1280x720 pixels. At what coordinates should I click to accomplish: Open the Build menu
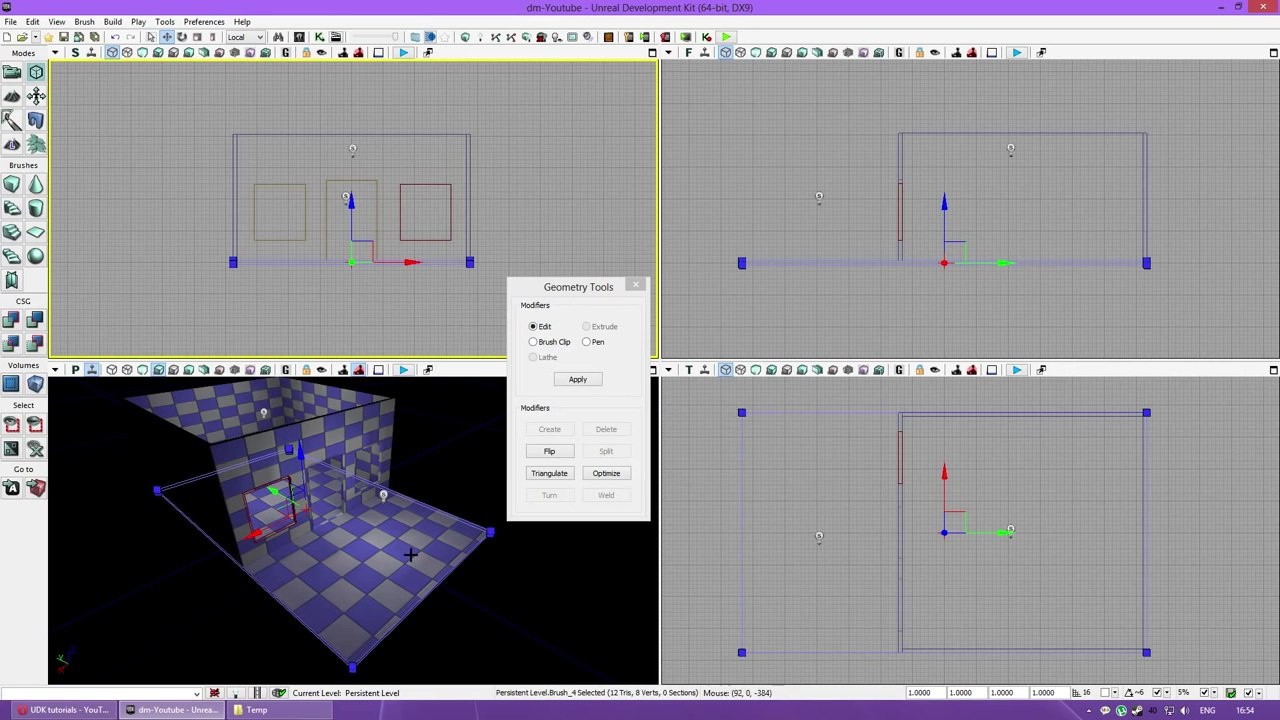pos(112,22)
